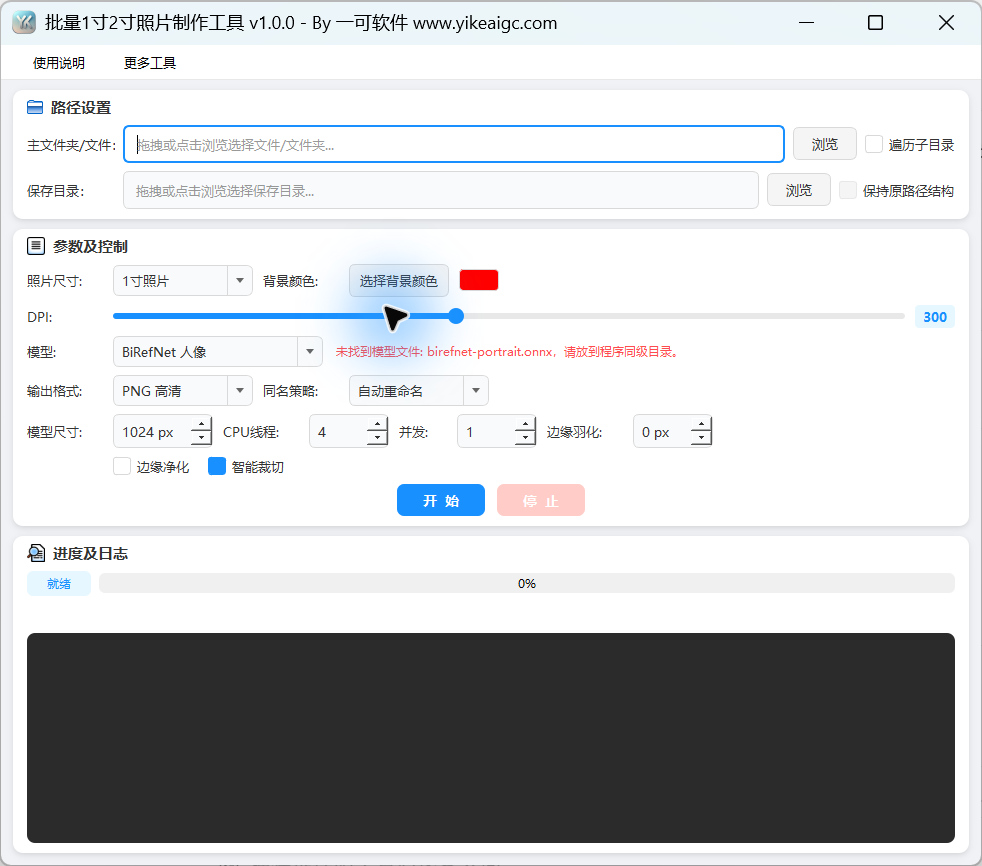The height and width of the screenshot is (866, 982).
Task: Click the red 未找到模型文件 error message
Action: point(508,352)
